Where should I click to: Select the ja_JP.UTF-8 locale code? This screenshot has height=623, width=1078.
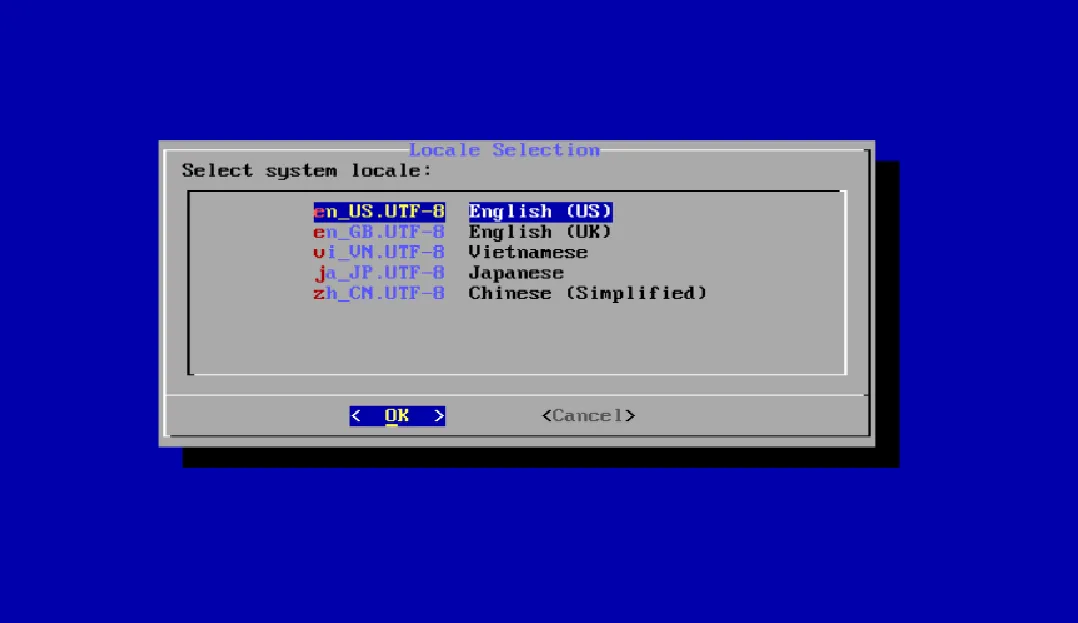click(x=379, y=273)
